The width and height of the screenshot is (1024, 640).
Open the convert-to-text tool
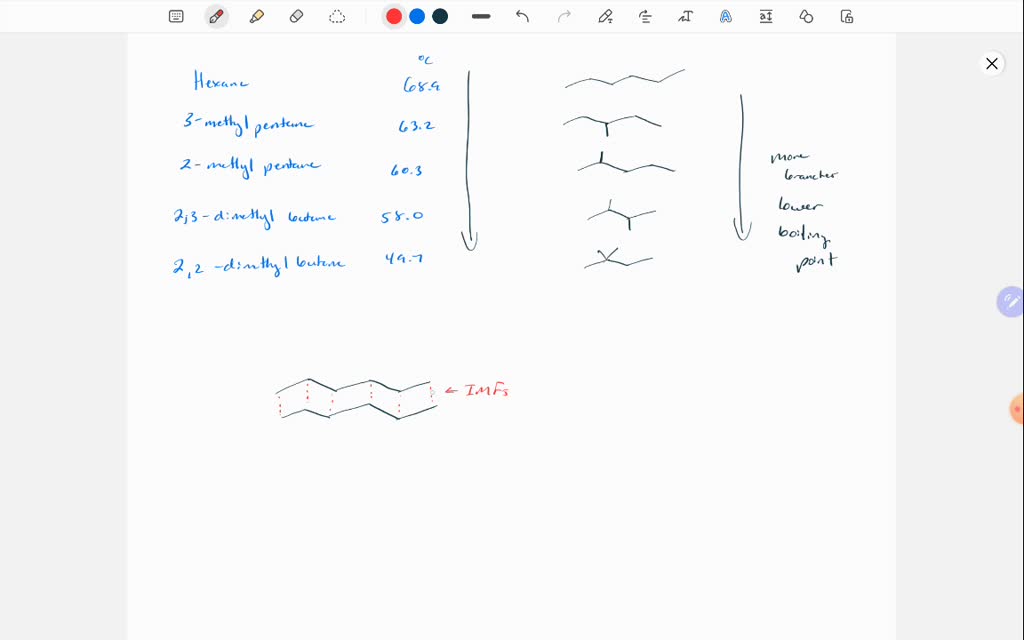[x=685, y=16]
